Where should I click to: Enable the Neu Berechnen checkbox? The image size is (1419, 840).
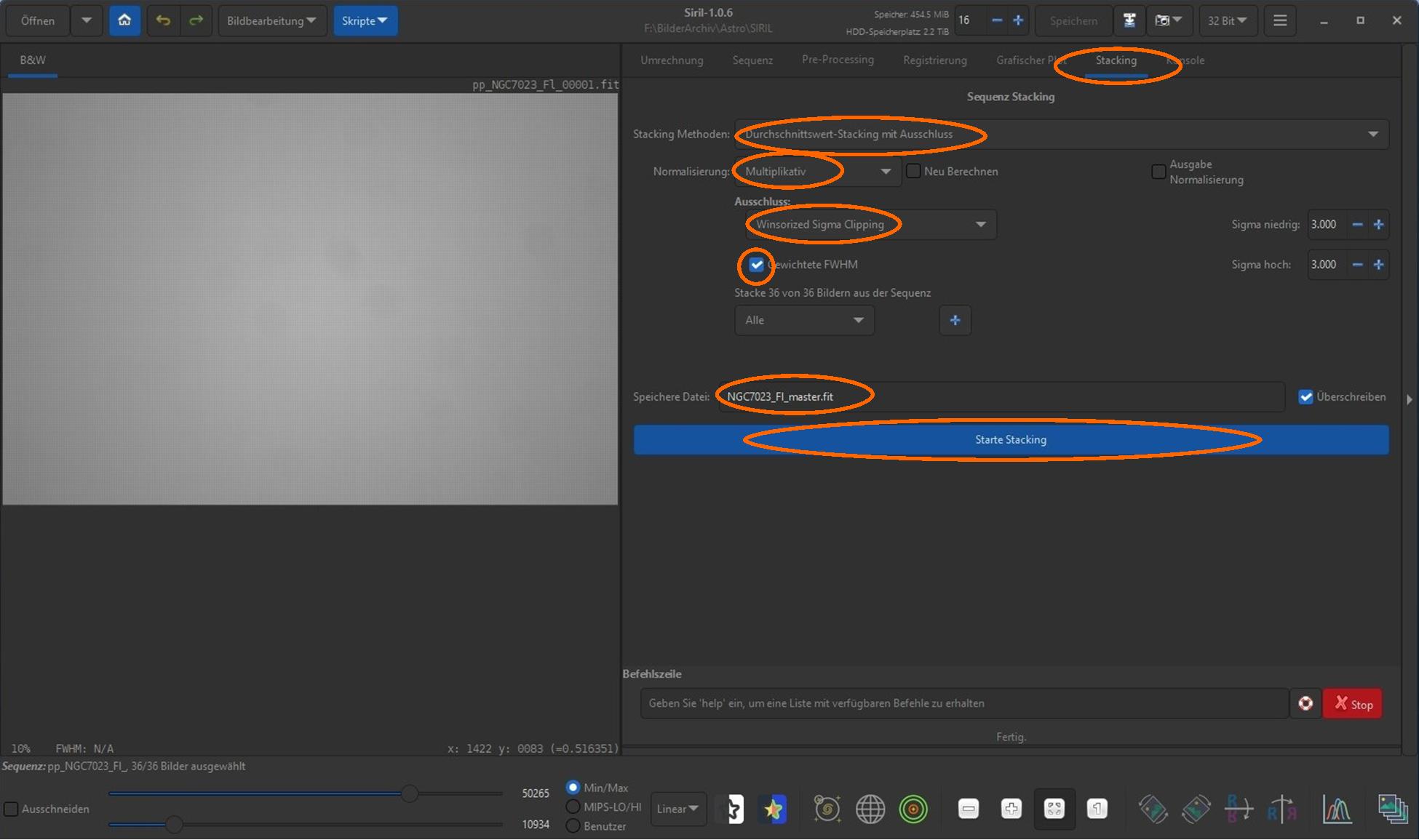[x=913, y=172]
